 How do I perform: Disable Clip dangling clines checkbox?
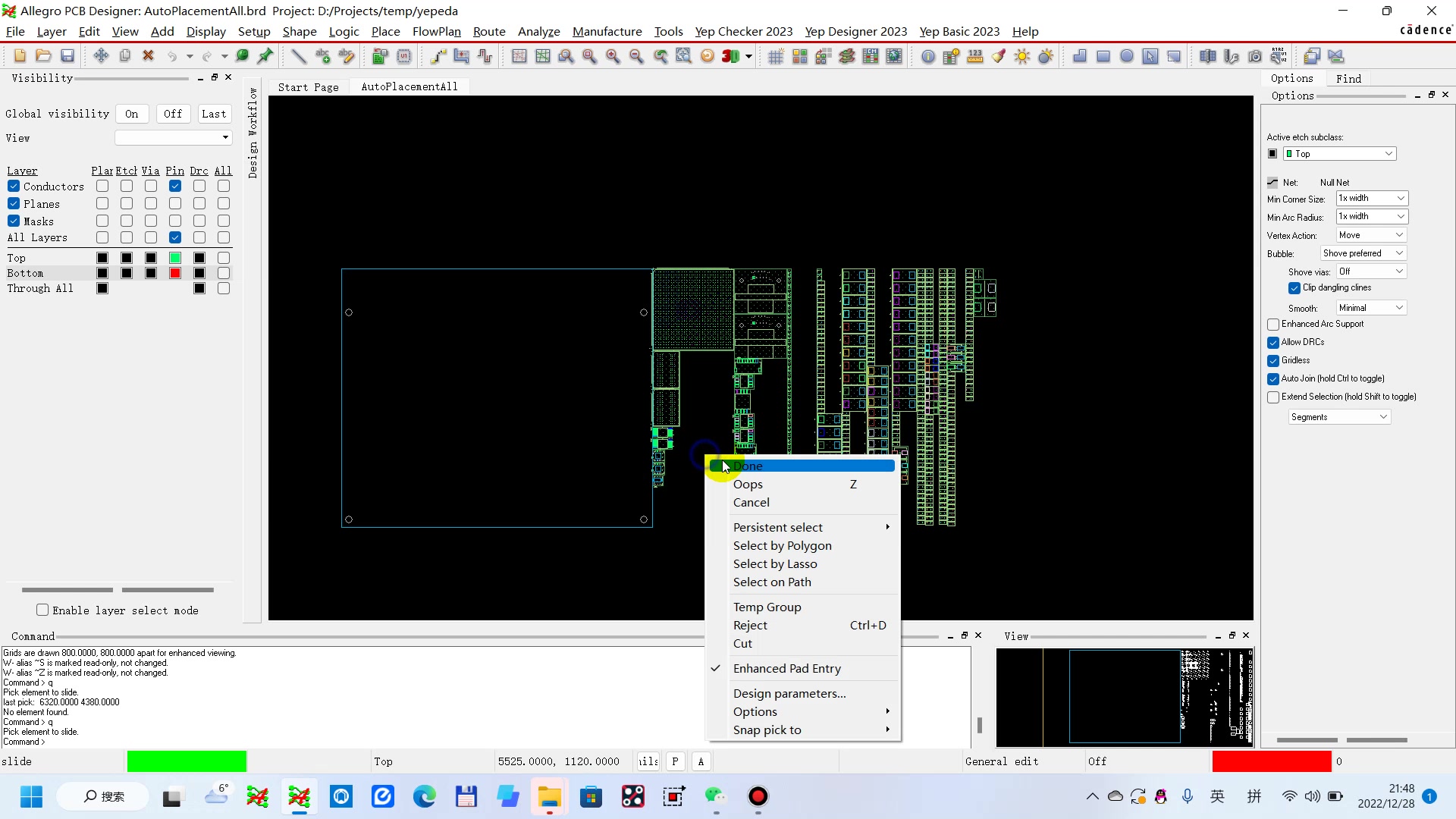tap(1294, 288)
